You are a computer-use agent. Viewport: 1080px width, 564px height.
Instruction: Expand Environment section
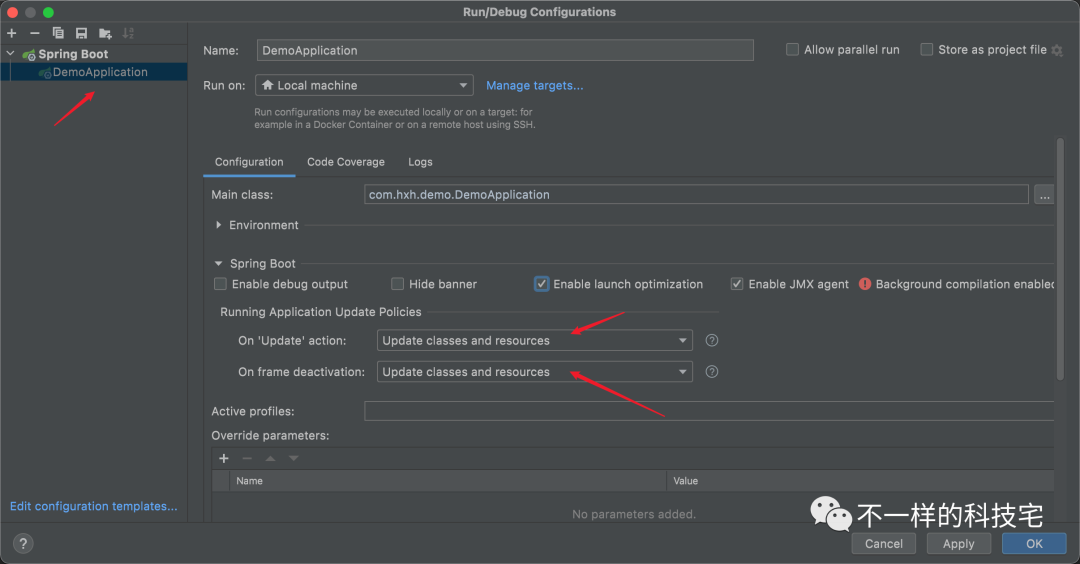(x=218, y=225)
